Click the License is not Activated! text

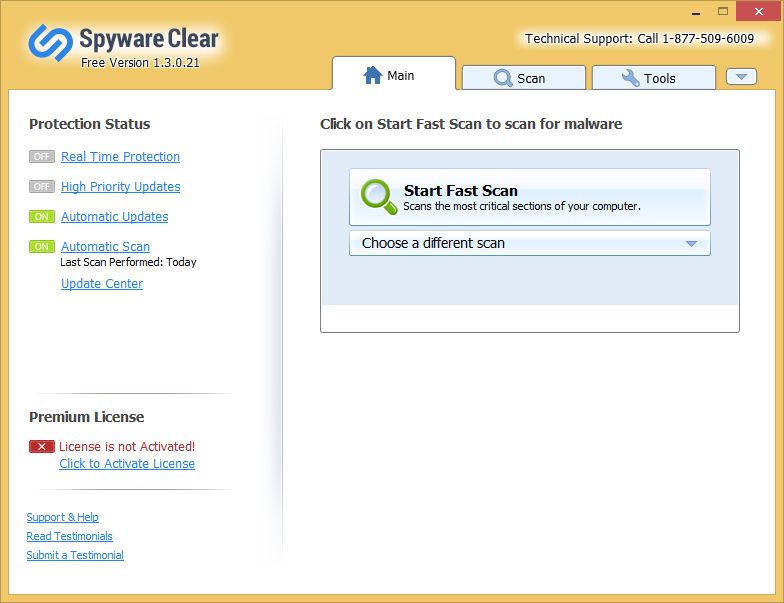point(127,446)
